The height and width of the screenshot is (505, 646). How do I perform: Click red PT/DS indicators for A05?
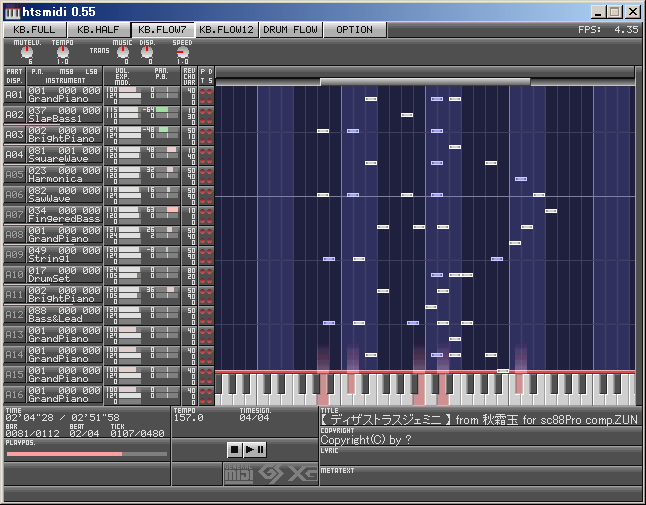[x=206, y=175]
